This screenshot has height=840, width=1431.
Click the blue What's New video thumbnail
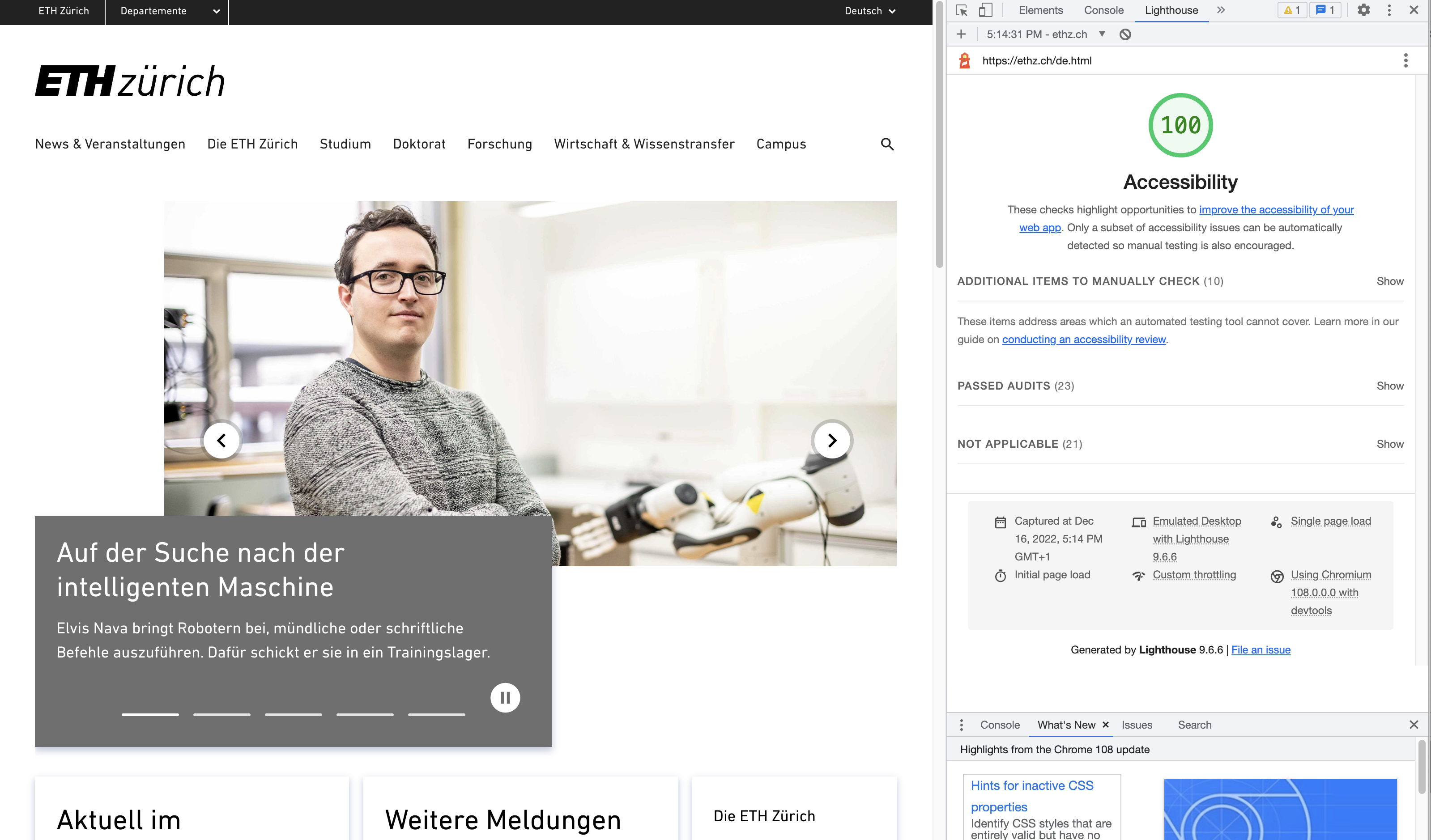[x=1280, y=809]
